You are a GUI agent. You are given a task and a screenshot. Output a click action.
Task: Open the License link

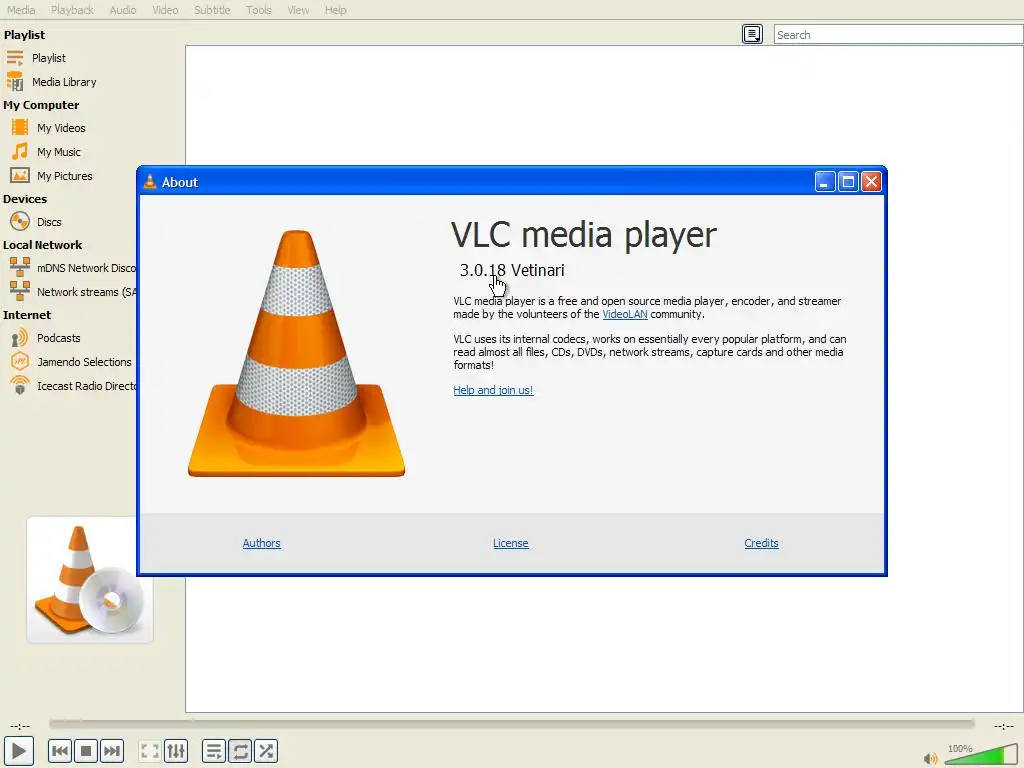(x=511, y=543)
